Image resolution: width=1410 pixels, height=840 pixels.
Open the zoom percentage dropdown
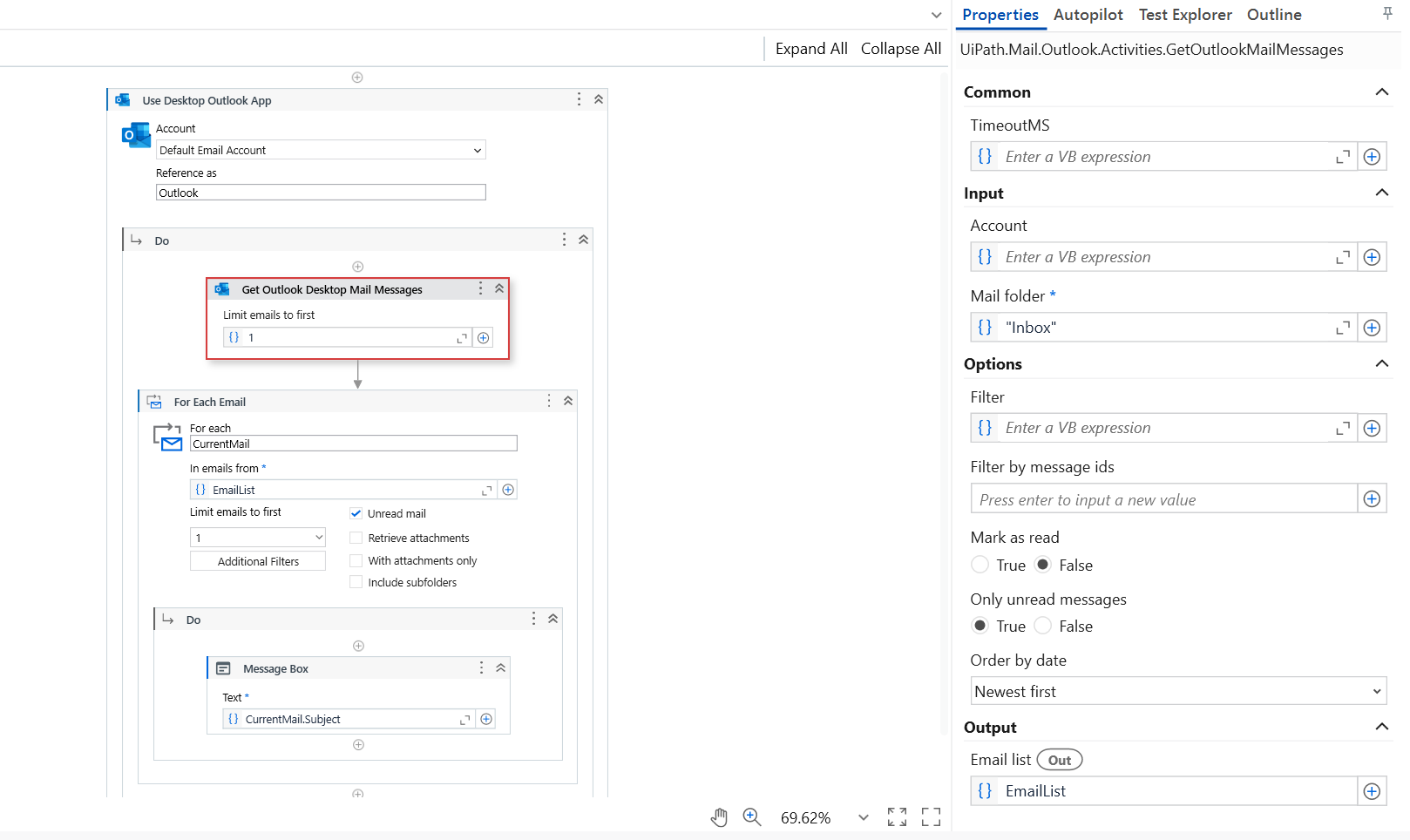pos(863,817)
